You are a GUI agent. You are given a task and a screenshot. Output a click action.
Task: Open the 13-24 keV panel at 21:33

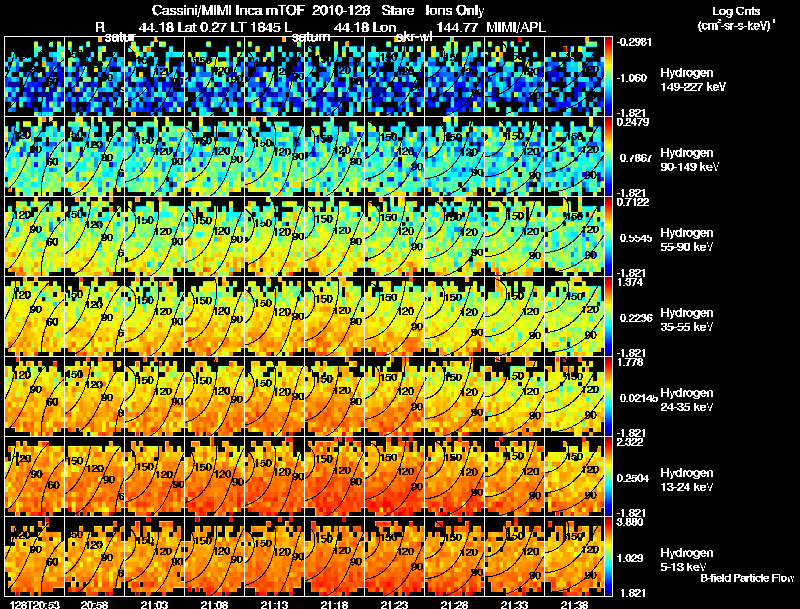coord(514,476)
